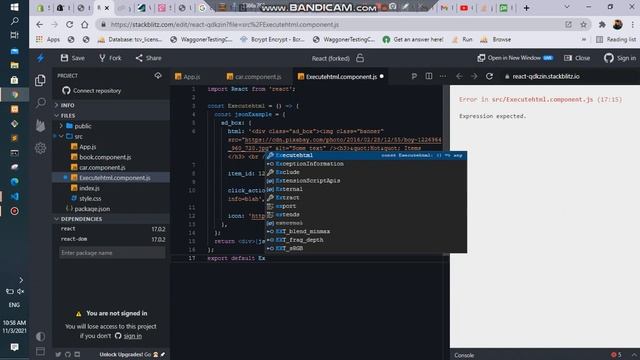The image size is (640, 360).
Task: Bookmark this page with star icon
Action: 583,24
